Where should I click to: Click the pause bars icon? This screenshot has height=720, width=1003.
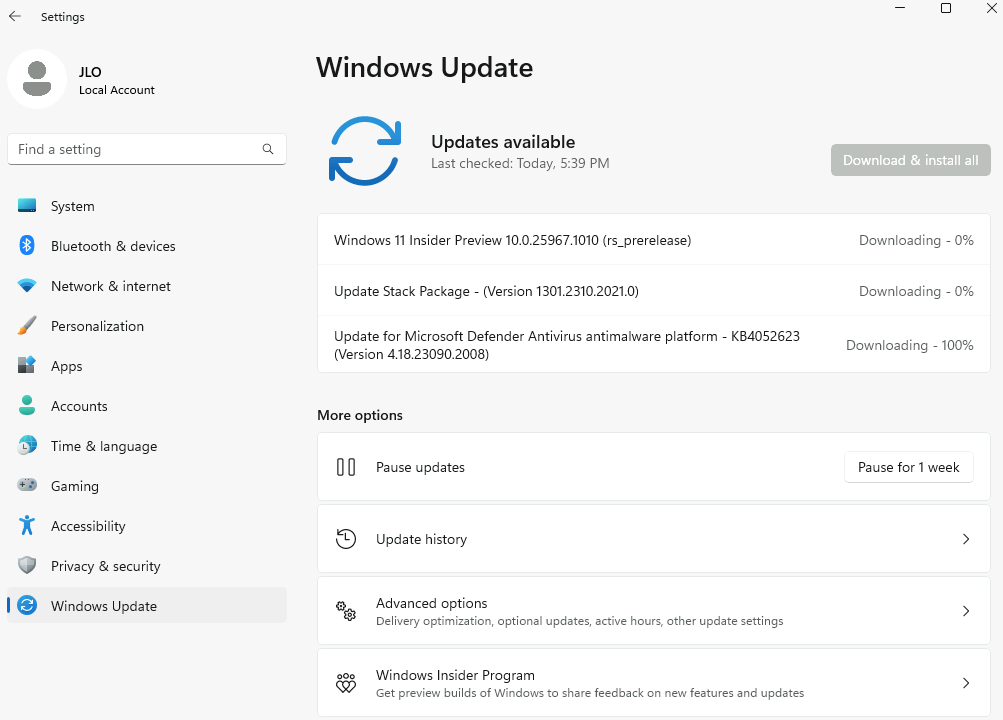346,467
